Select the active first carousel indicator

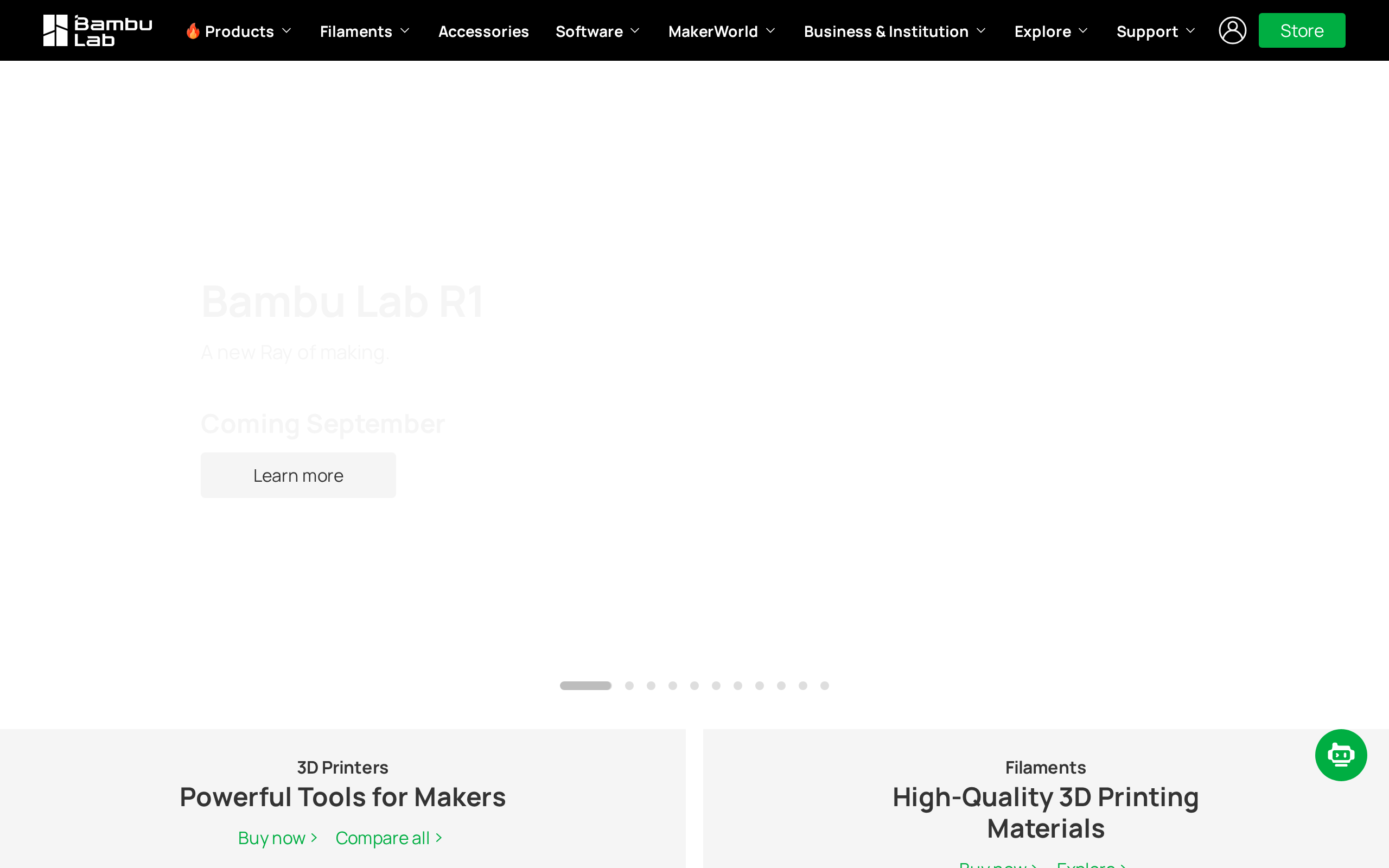click(585, 685)
